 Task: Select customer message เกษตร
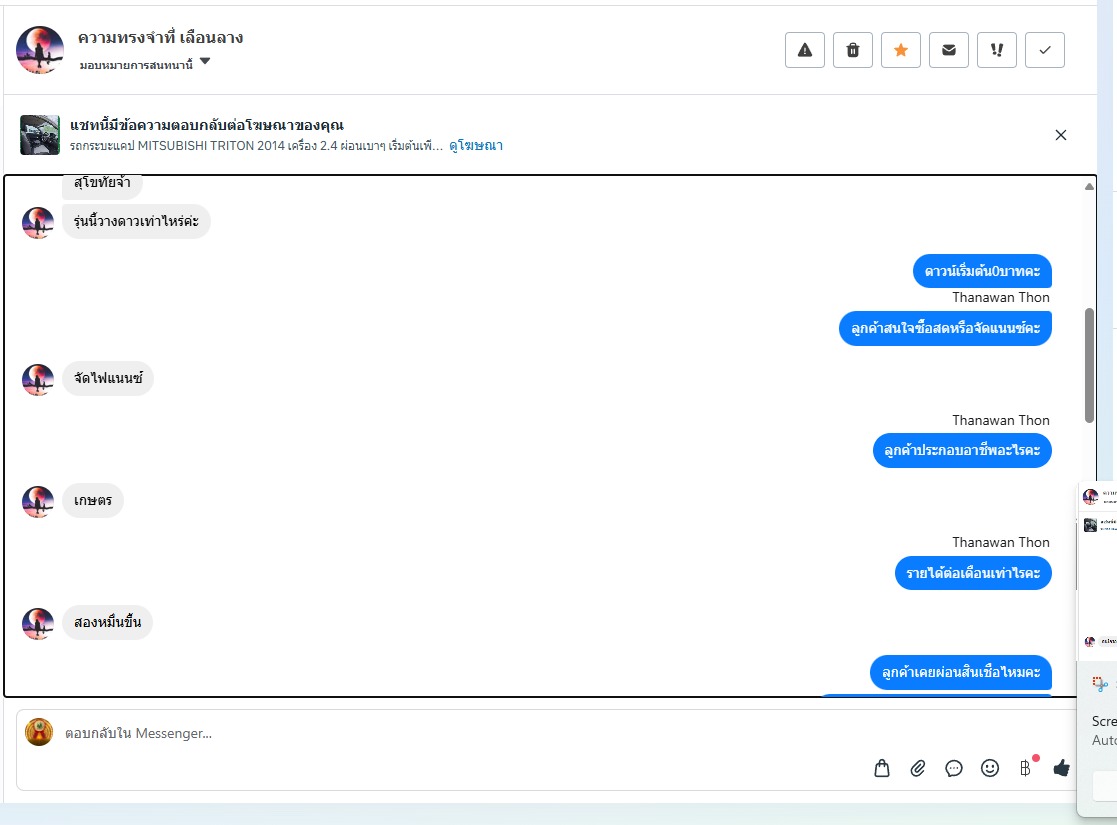(x=93, y=501)
